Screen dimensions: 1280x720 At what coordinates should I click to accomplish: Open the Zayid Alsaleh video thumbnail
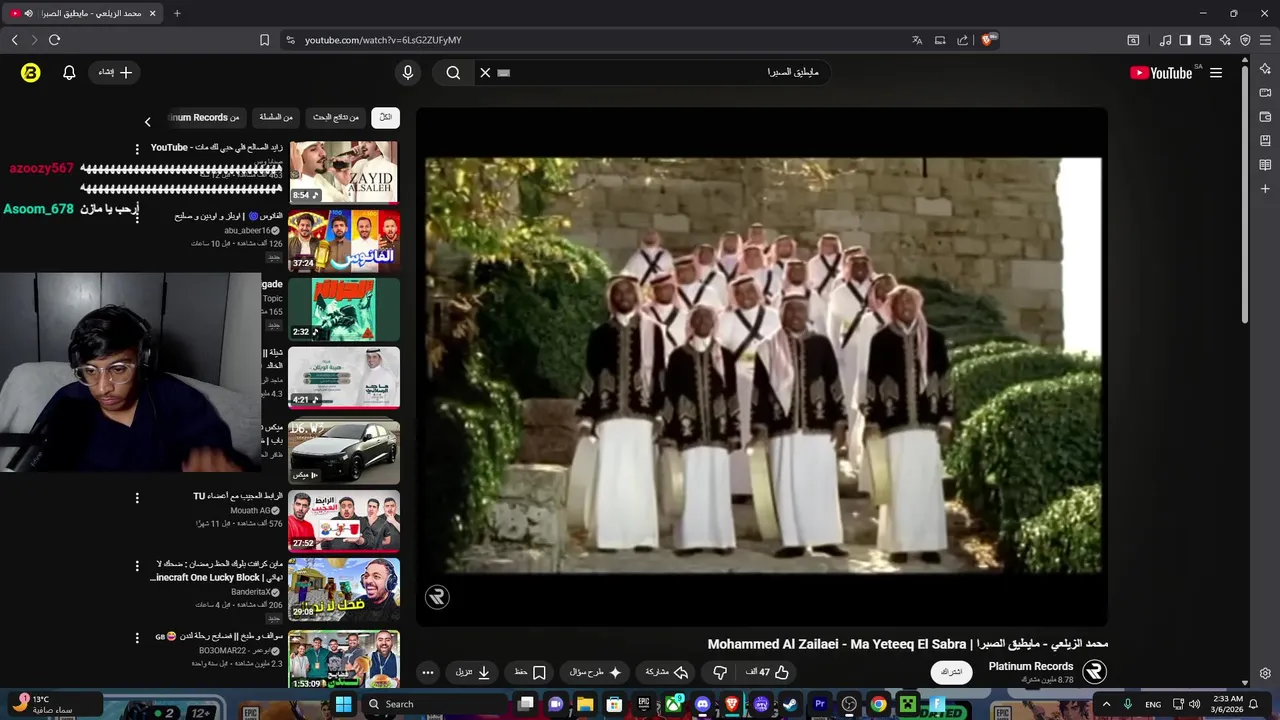[344, 172]
